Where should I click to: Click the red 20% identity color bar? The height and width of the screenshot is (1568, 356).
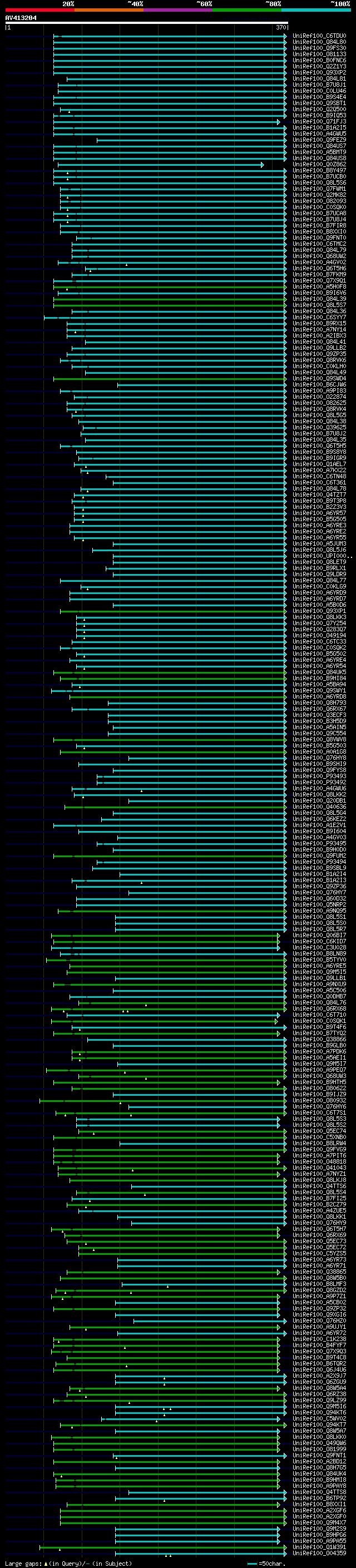39,10
